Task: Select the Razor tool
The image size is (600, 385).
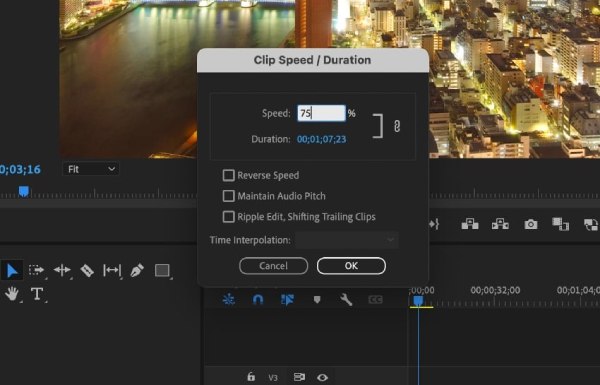Action: coord(87,270)
